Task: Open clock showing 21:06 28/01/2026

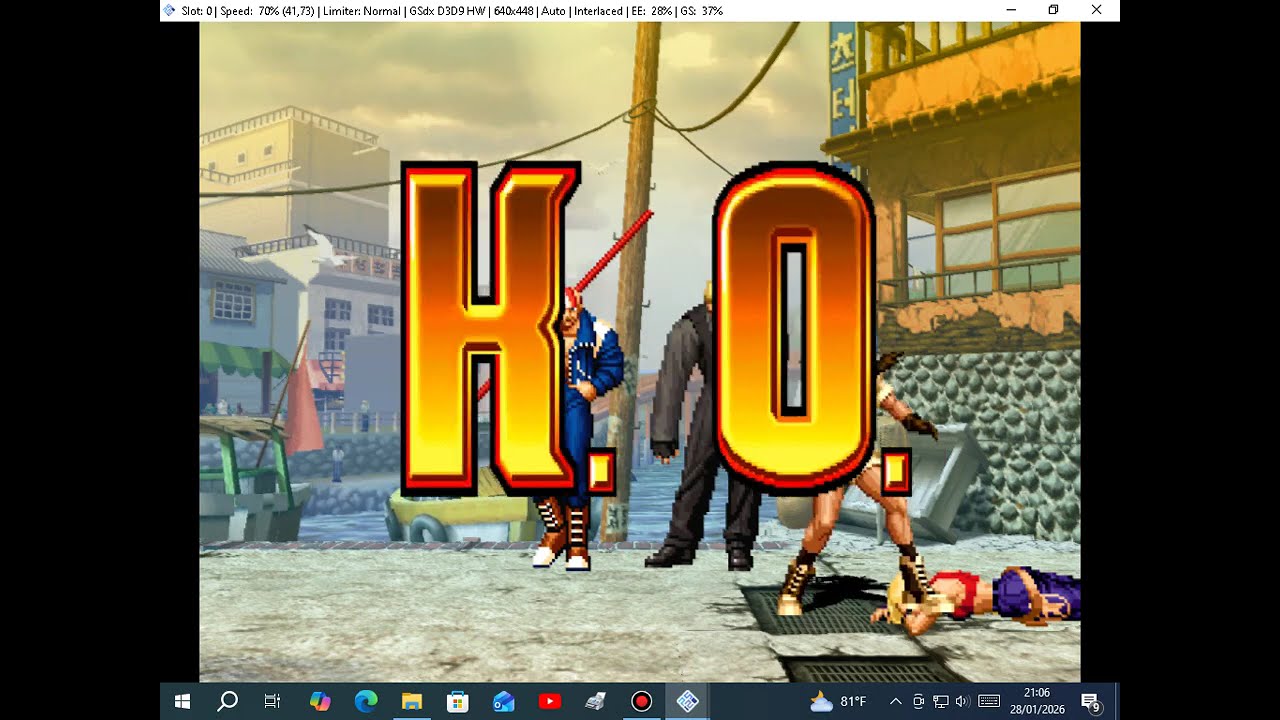Action: (x=1037, y=701)
